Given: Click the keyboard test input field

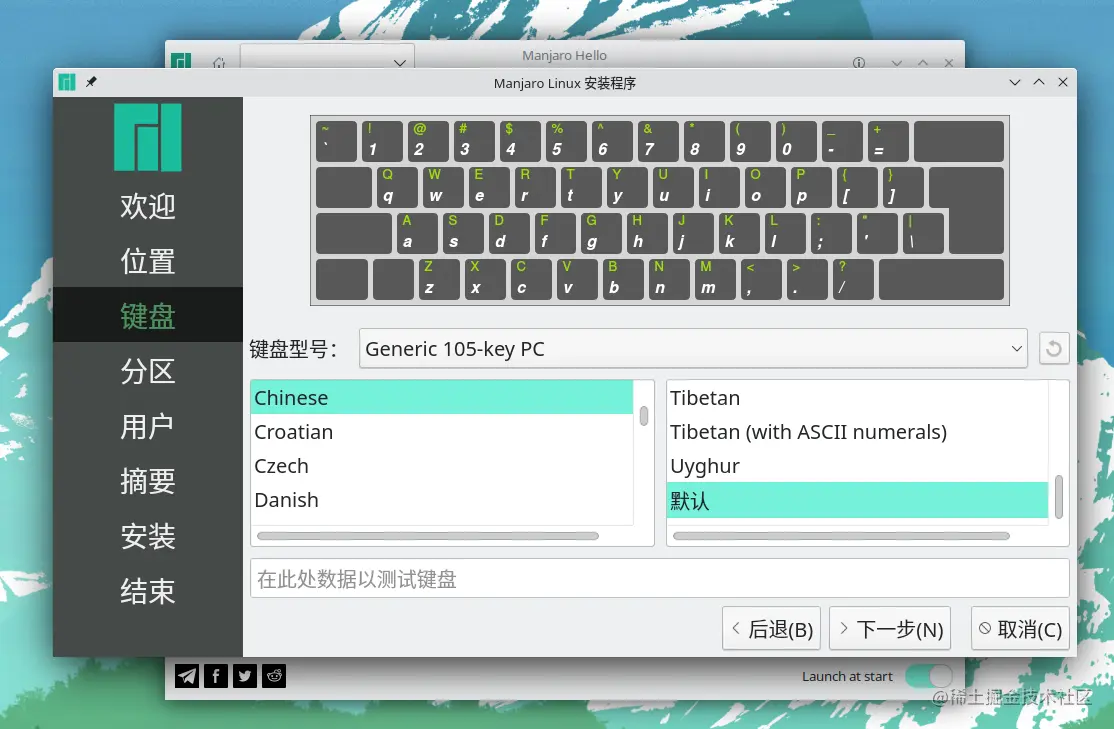Looking at the screenshot, I should click(x=659, y=578).
